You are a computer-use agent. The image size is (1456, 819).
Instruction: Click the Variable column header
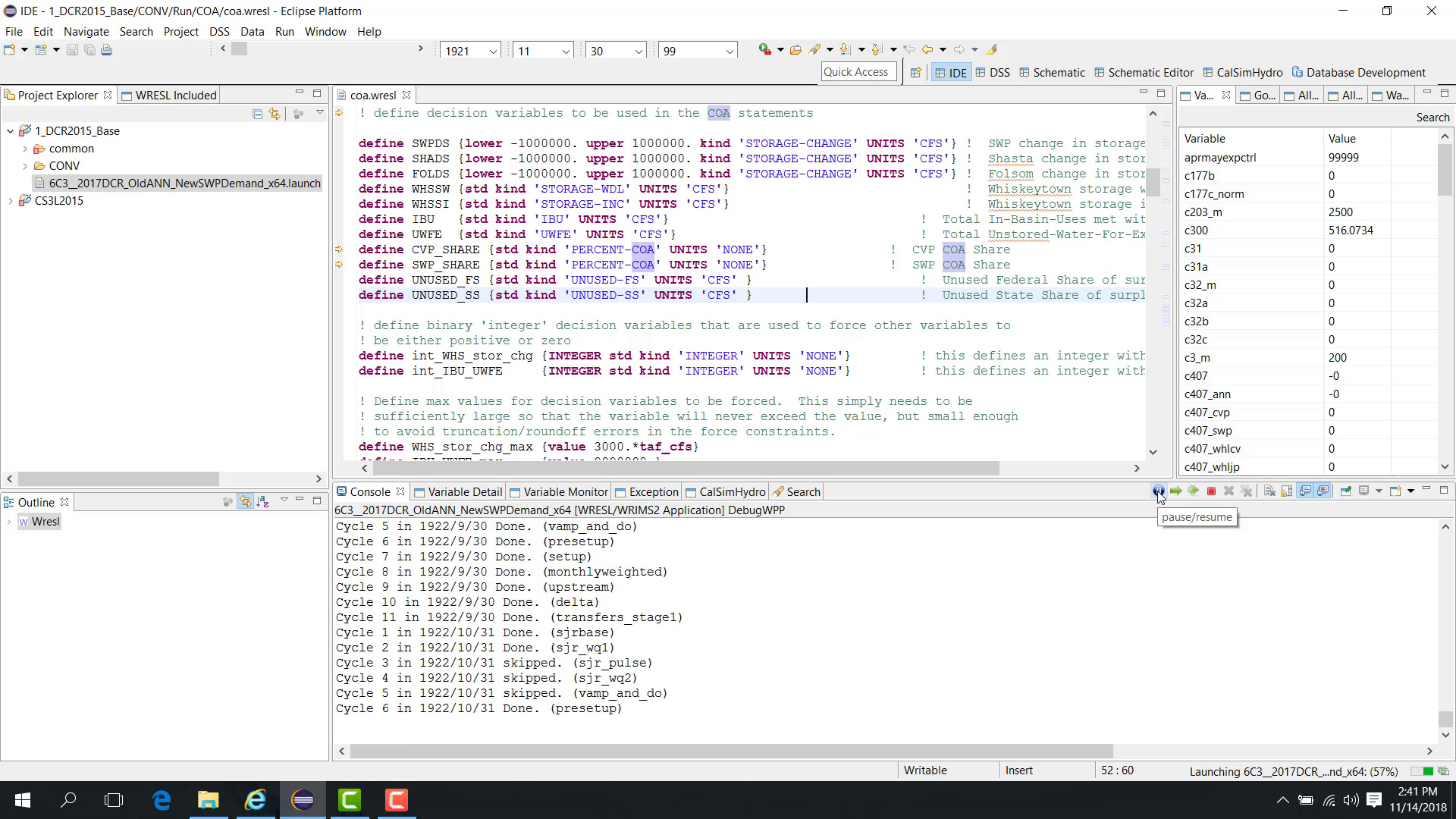[1251, 138]
